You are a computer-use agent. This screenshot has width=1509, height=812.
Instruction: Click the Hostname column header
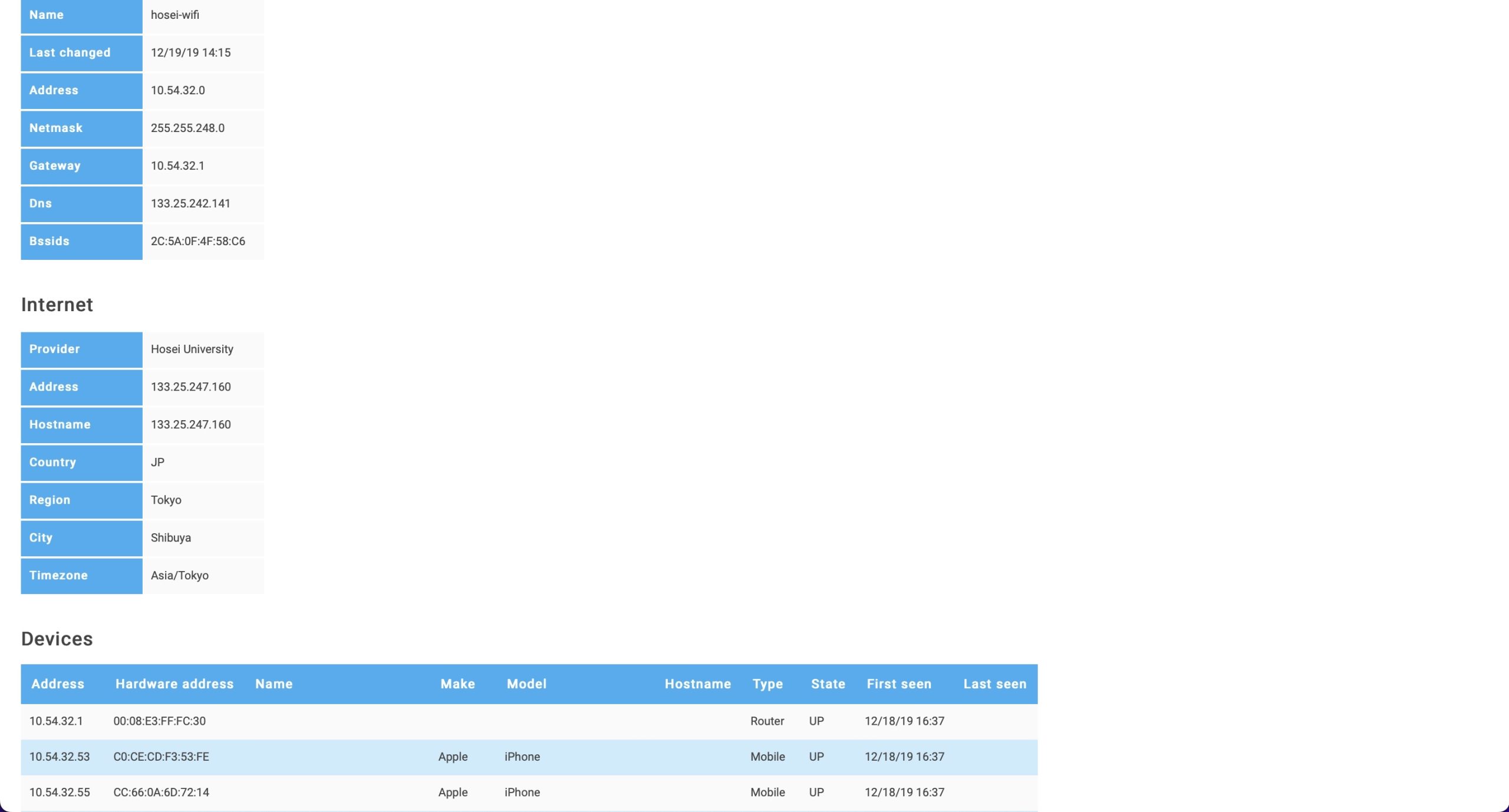(x=698, y=684)
